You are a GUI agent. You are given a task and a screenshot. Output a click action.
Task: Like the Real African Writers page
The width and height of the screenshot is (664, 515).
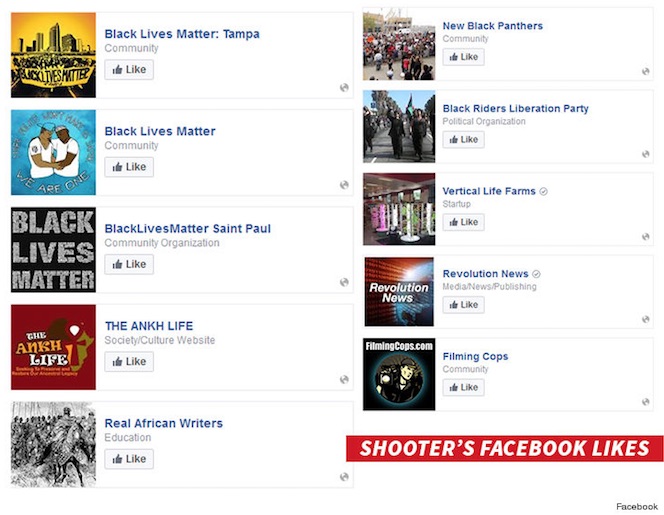click(129, 459)
